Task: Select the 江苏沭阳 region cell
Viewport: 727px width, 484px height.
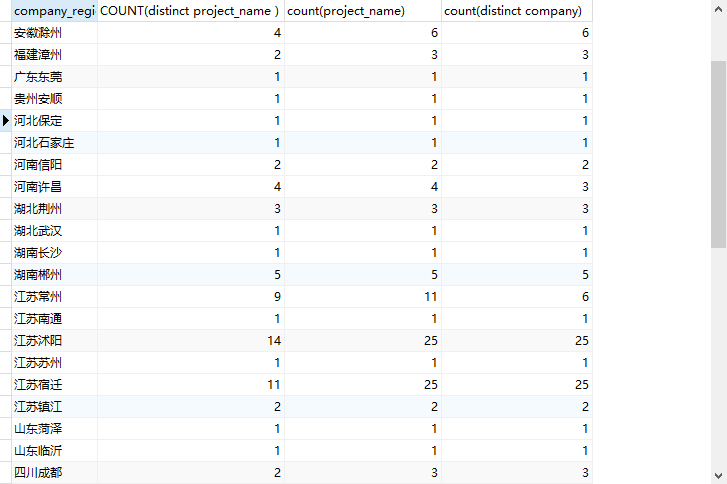Action: click(54, 341)
